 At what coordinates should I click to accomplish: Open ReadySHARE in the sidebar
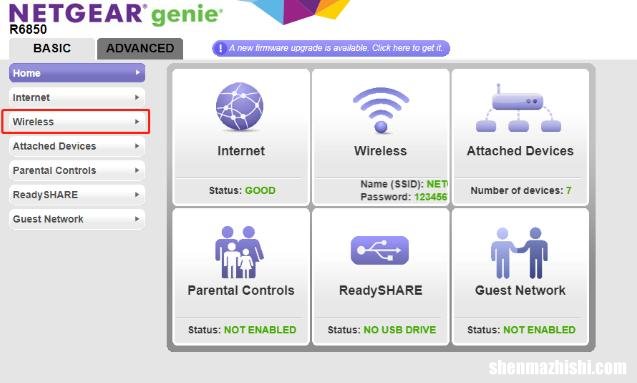pos(77,195)
